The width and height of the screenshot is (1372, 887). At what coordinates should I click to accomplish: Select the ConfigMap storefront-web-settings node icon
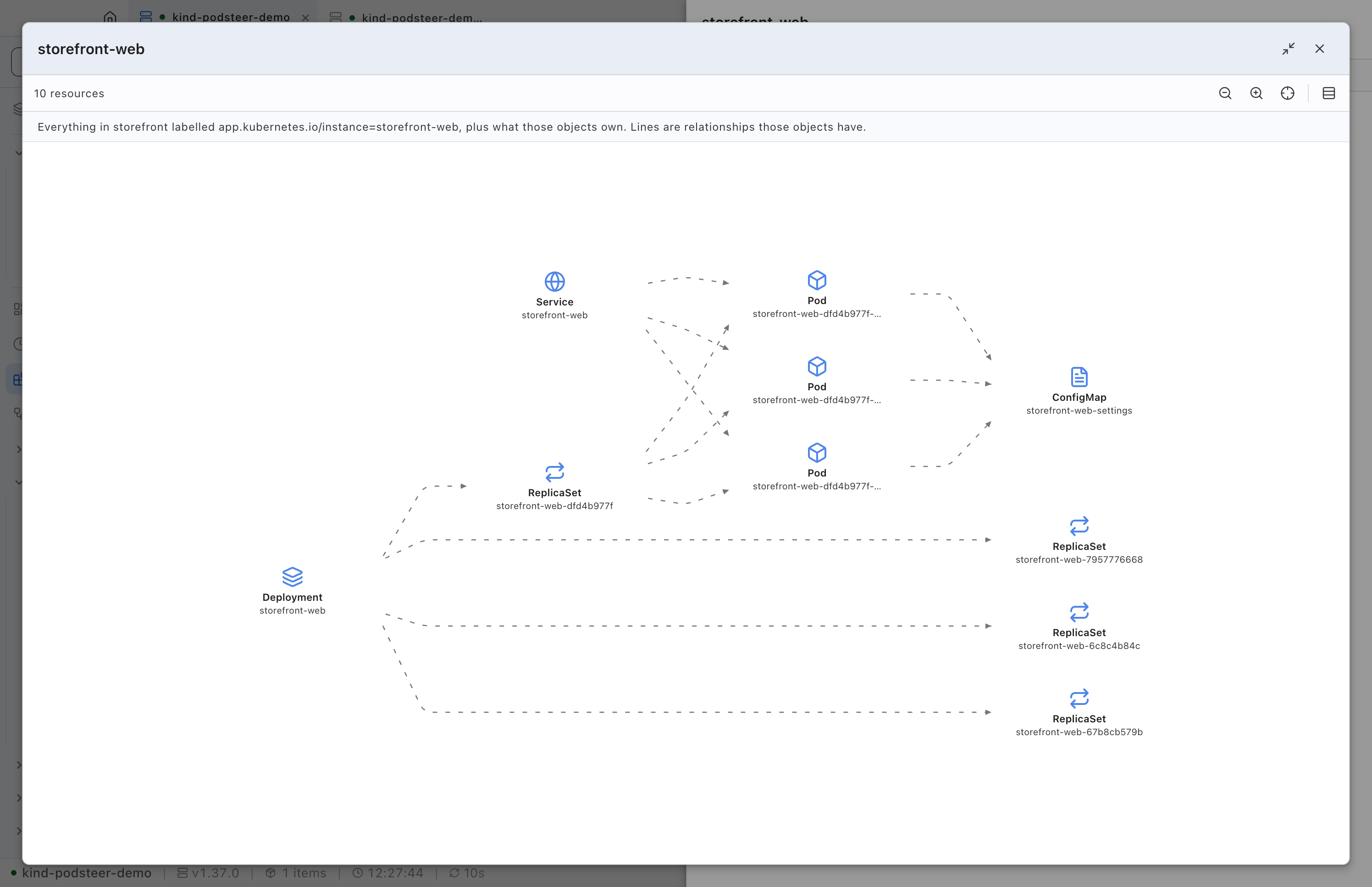pos(1079,377)
